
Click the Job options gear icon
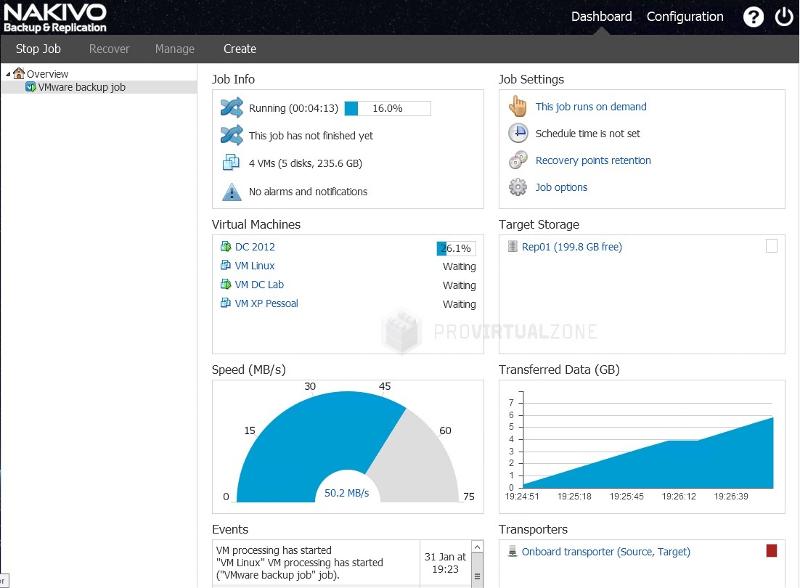[x=518, y=187]
